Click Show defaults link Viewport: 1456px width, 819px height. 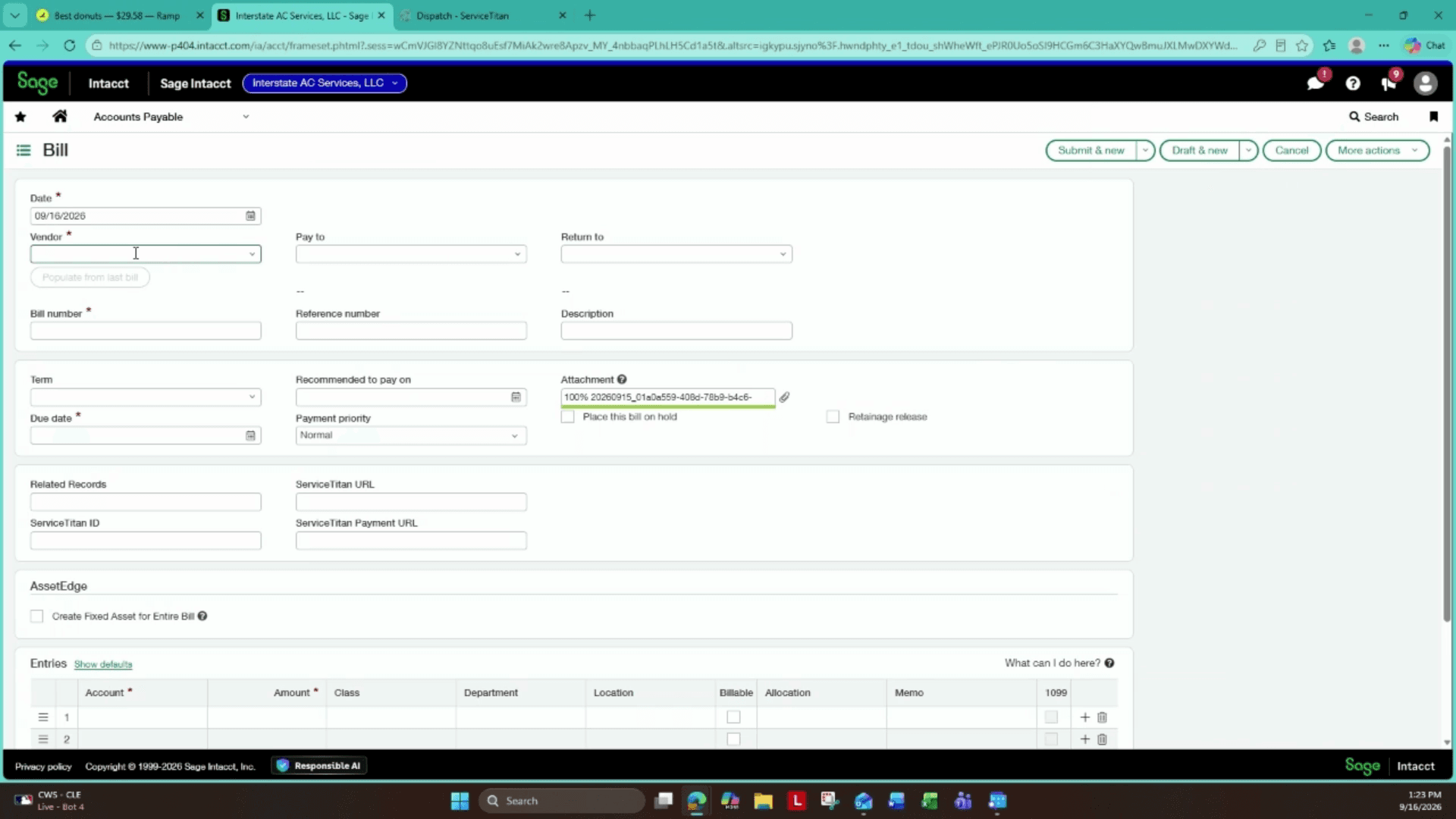(x=103, y=664)
